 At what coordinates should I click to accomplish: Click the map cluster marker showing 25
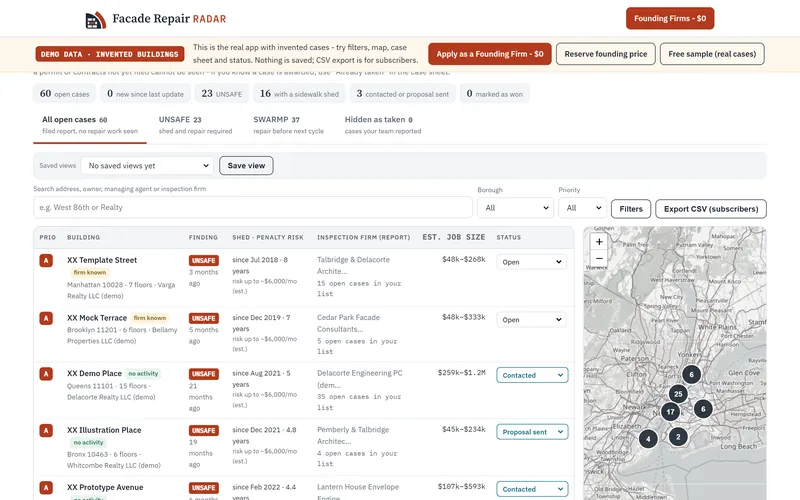tap(678, 394)
